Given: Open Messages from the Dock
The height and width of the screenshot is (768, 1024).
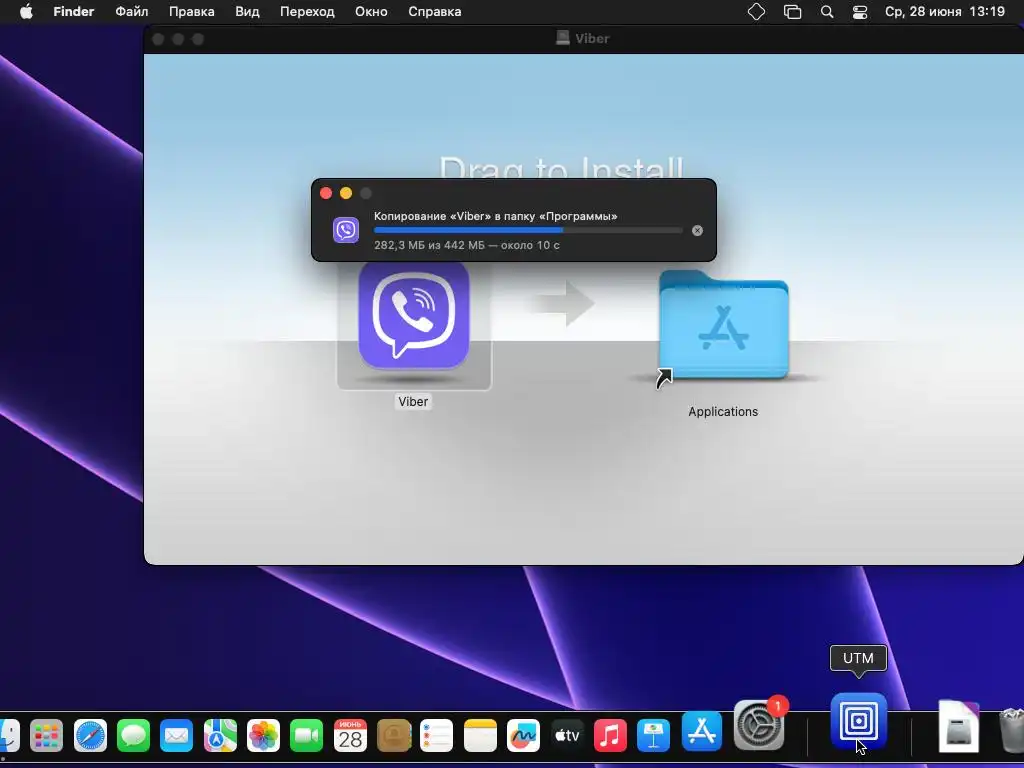Looking at the screenshot, I should point(133,737).
